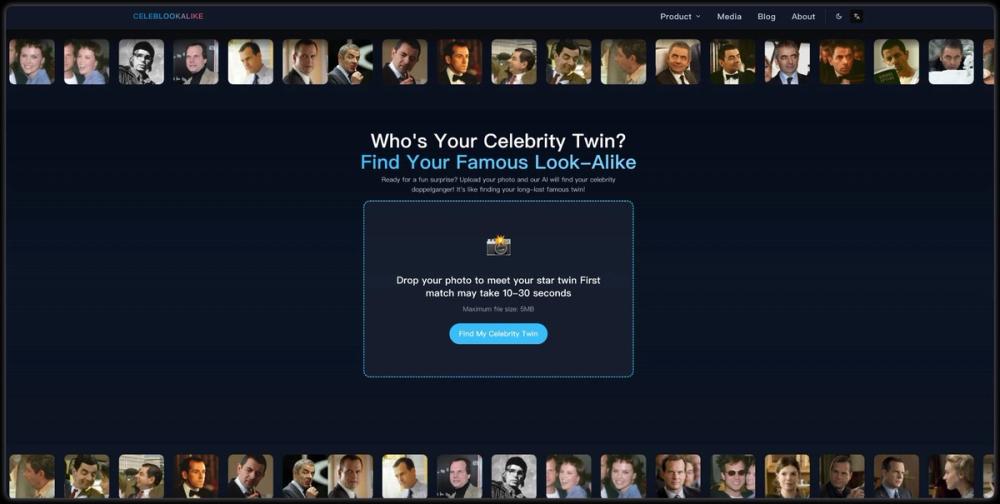This screenshot has width=1000, height=504.
Task: Click Find My Celebrity Twin button
Action: point(498,334)
